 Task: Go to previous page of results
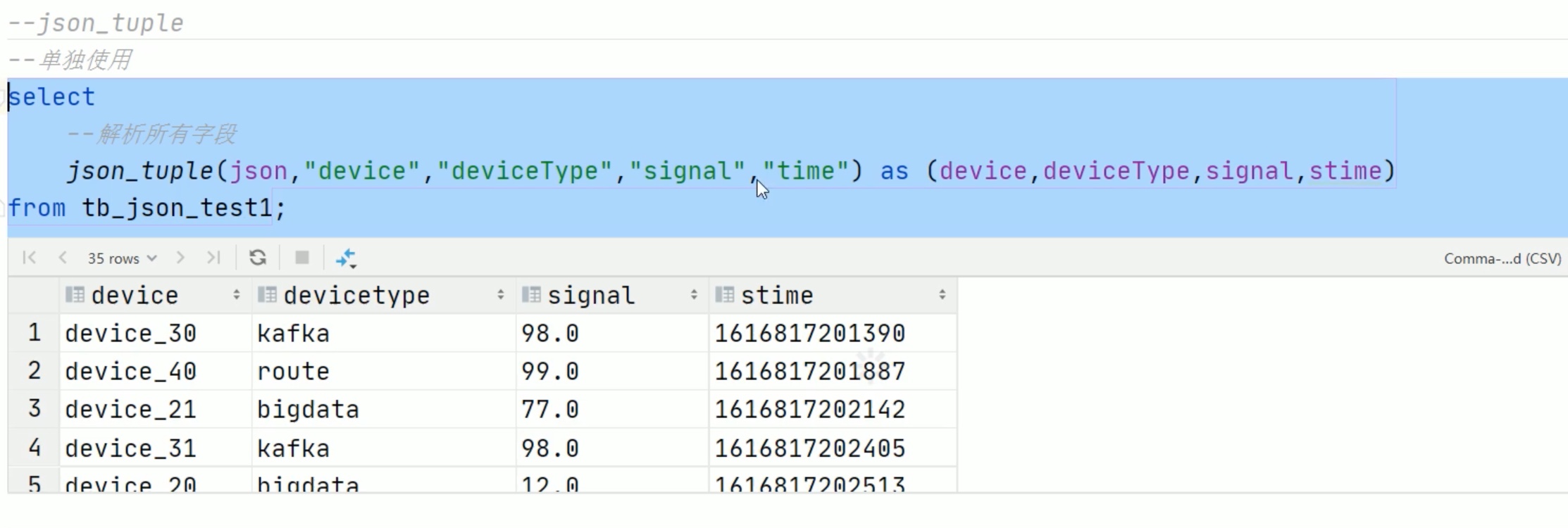pyautogui.click(x=63, y=258)
